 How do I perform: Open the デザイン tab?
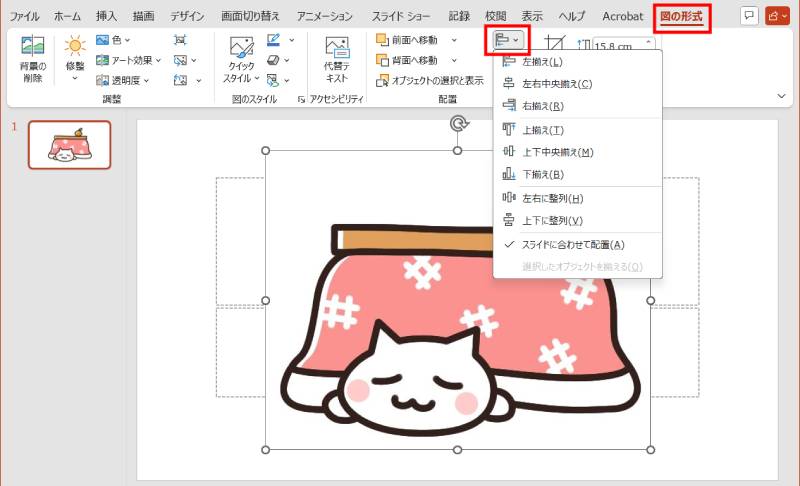(187, 16)
